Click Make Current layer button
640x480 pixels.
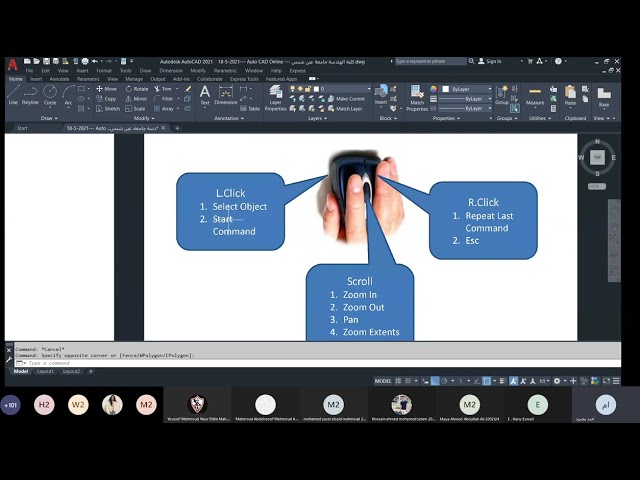(x=346, y=99)
